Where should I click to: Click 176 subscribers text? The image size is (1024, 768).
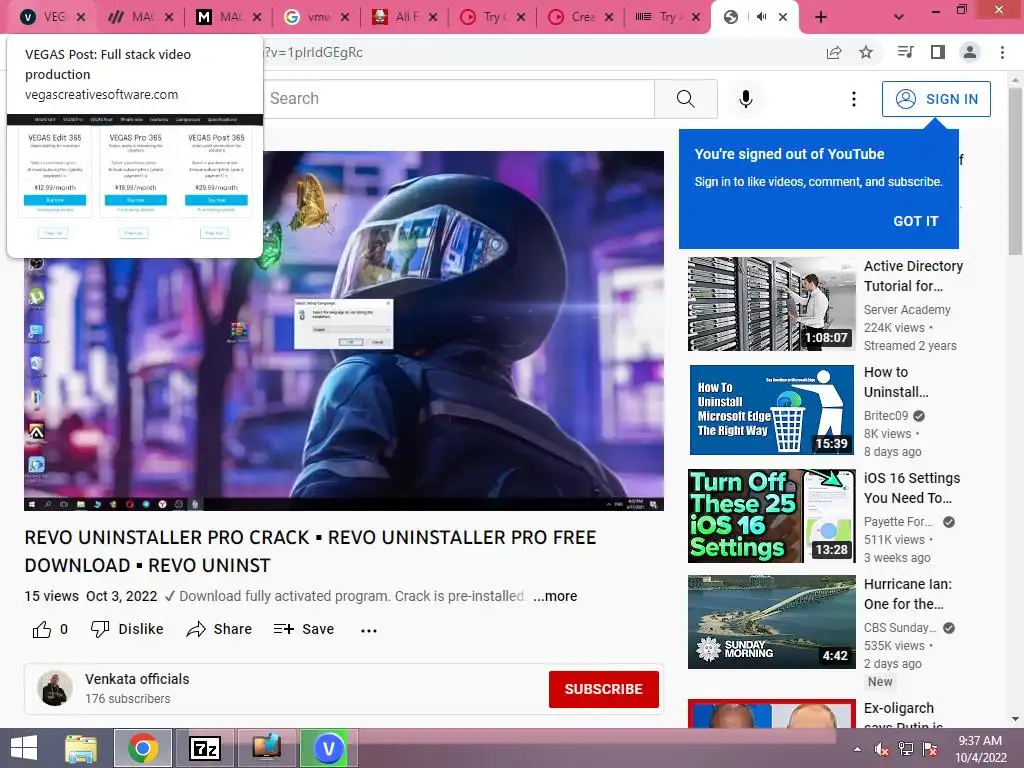tap(127, 699)
